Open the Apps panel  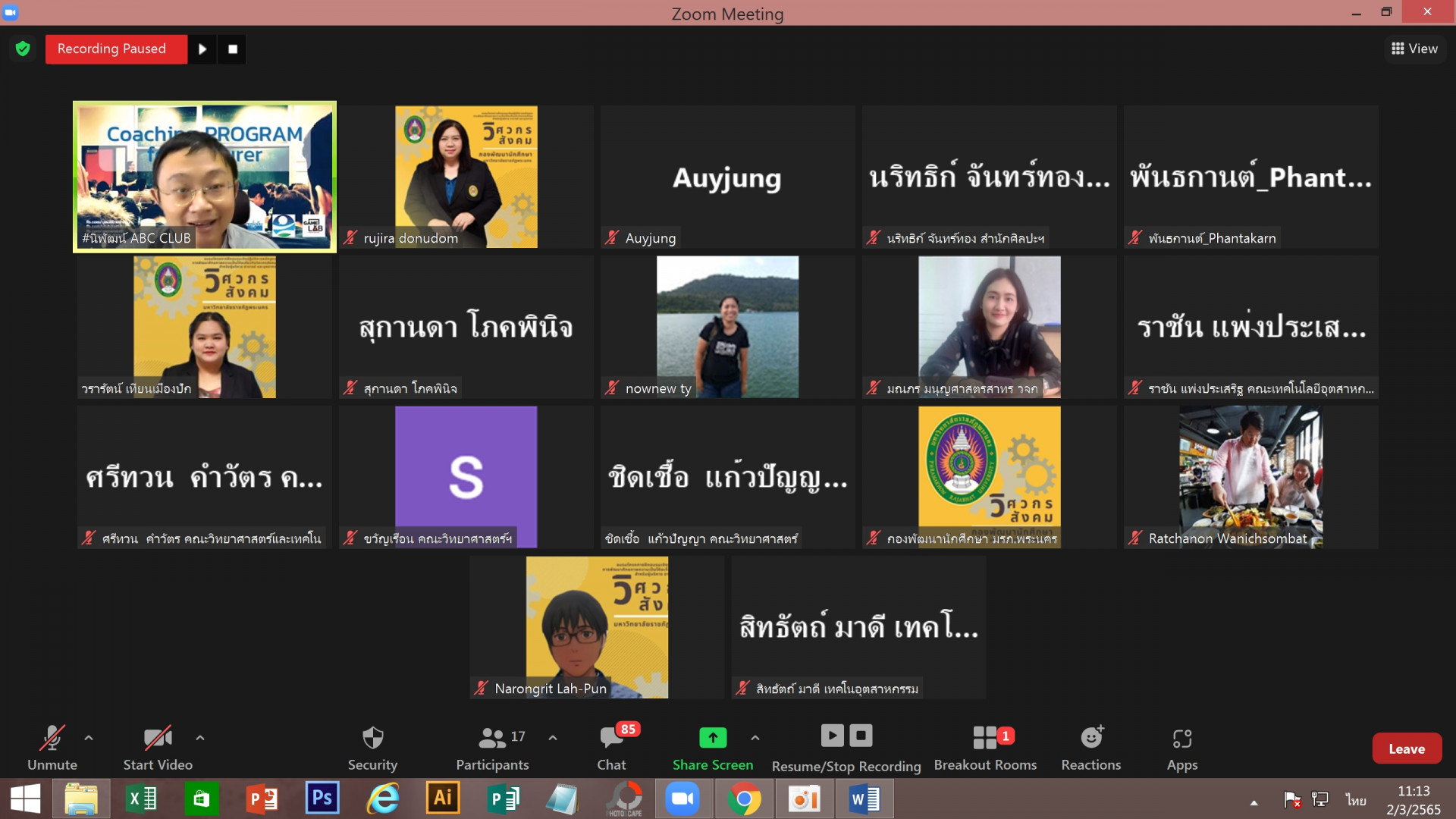[1182, 748]
